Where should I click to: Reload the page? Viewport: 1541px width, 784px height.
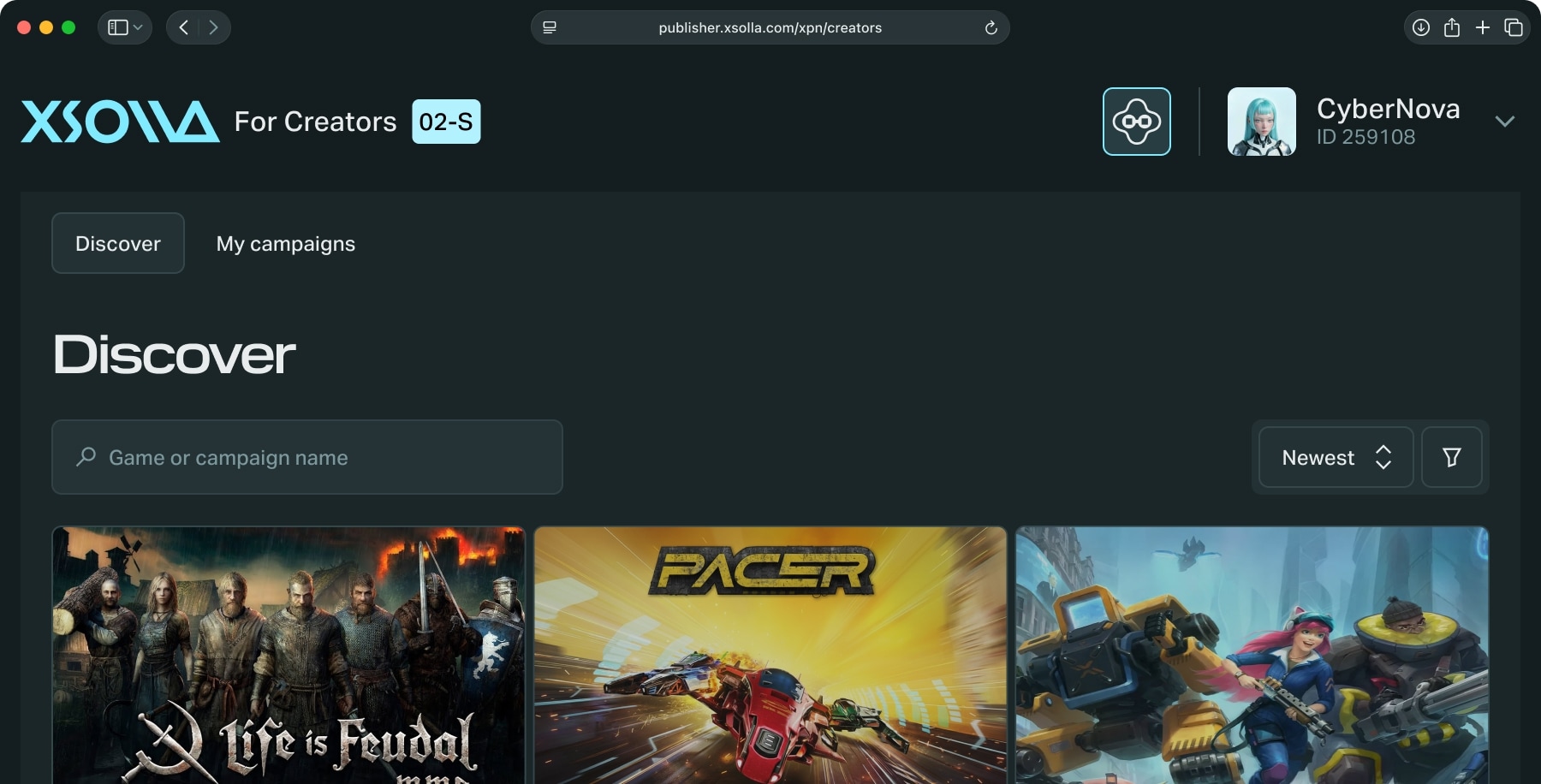(991, 27)
